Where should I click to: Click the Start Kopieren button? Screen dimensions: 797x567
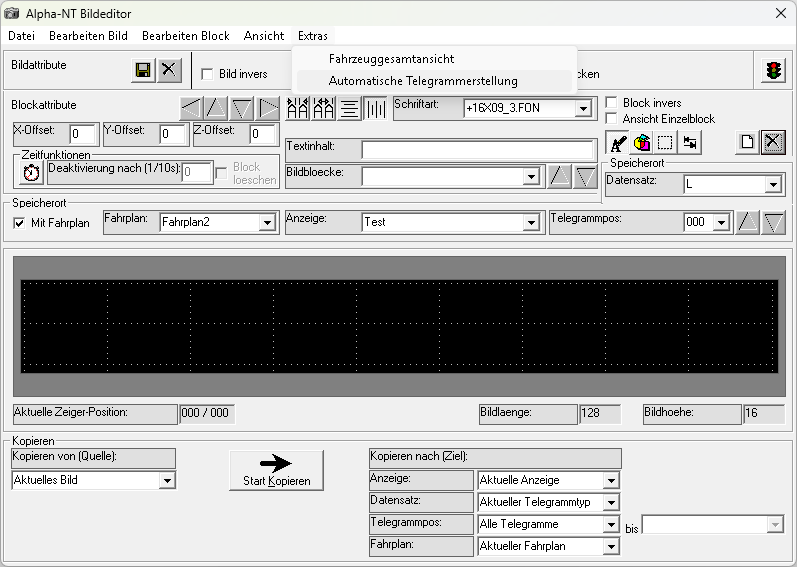pyautogui.click(x=276, y=470)
